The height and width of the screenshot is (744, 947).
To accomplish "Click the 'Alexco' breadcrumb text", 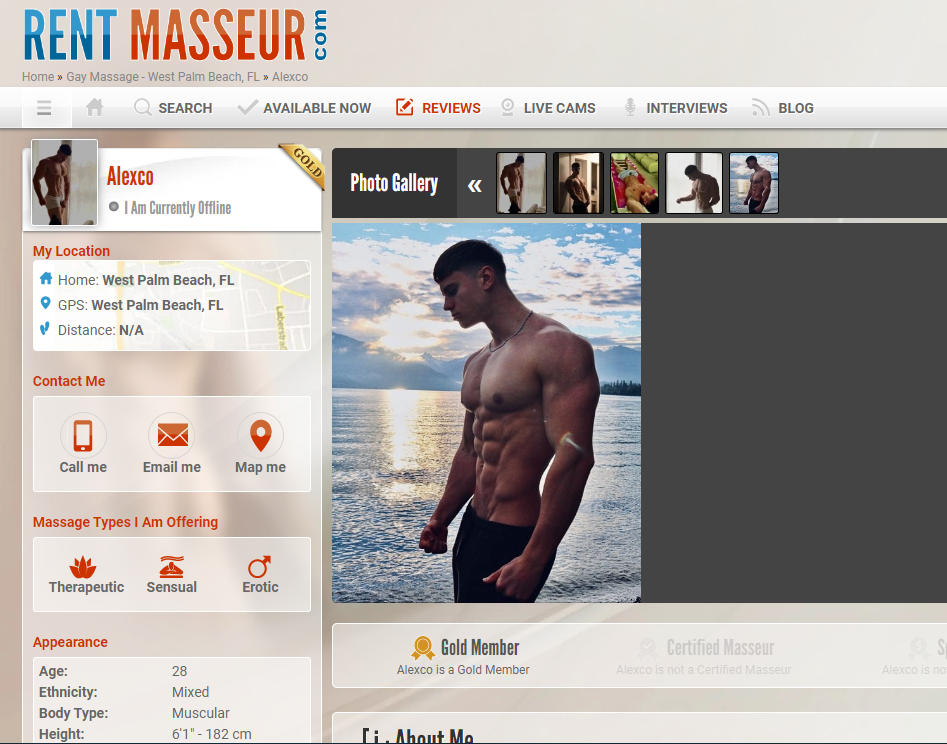I will coord(290,77).
